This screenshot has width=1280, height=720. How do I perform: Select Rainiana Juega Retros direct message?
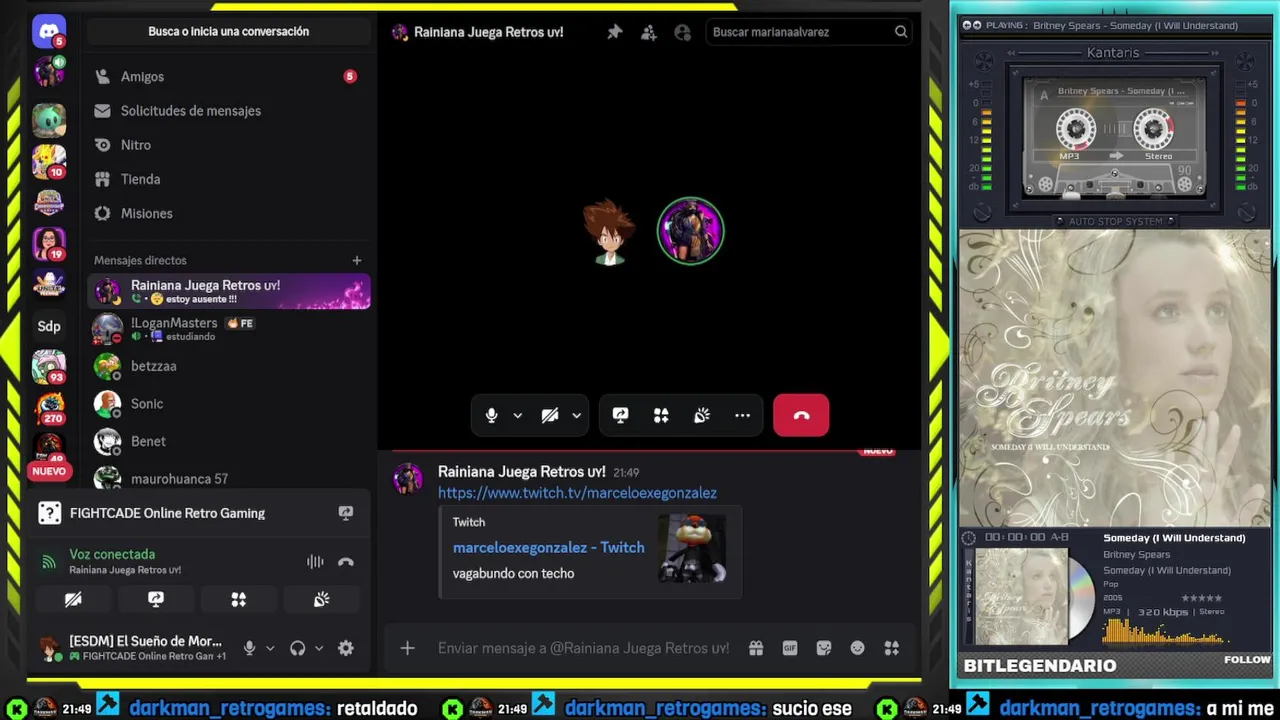(x=229, y=291)
